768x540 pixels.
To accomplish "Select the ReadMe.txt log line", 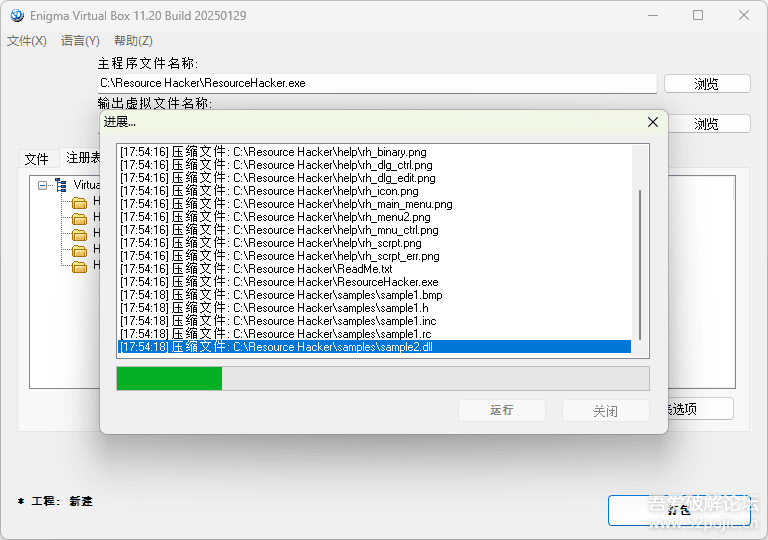I will tap(375, 269).
